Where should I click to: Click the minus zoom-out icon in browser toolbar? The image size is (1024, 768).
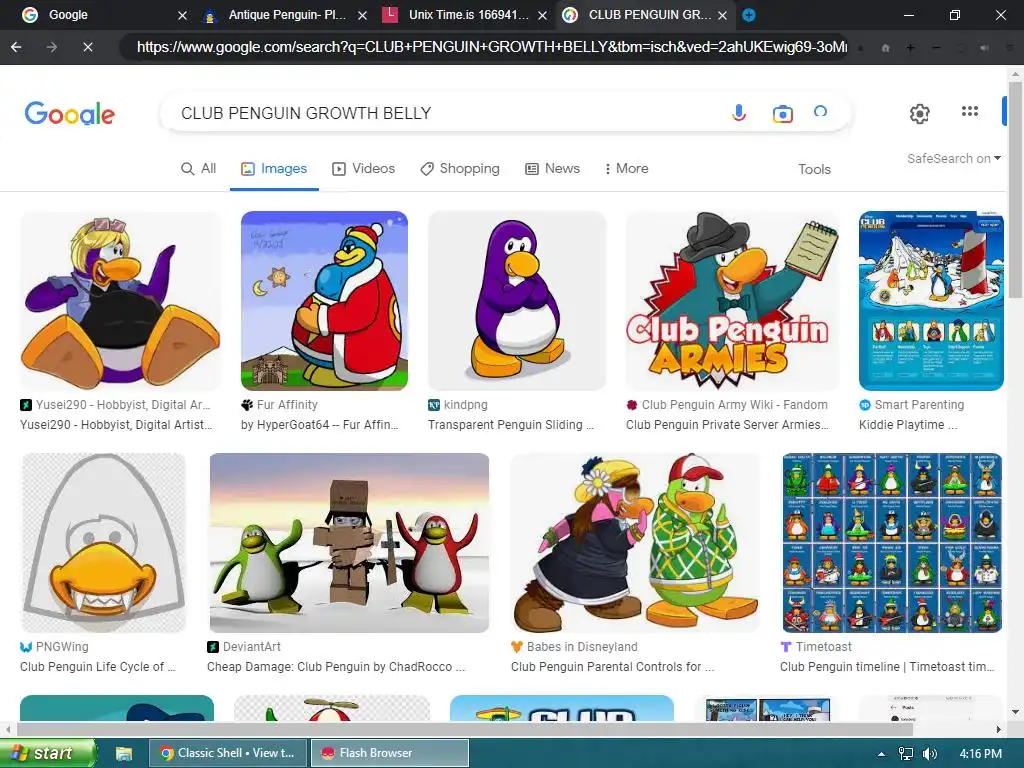click(x=936, y=48)
